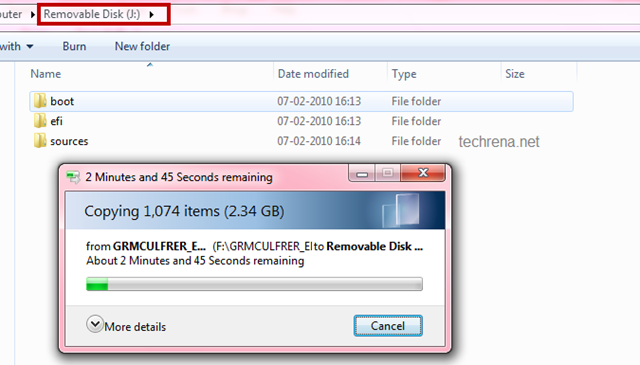Viewport: 640px width, 365px height.
Task: Select the boot folder icon
Action: pyautogui.click(x=40, y=101)
